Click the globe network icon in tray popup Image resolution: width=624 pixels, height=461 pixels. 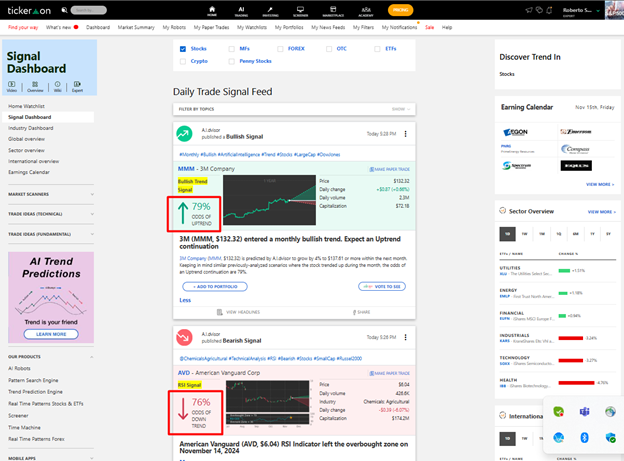coord(610,412)
